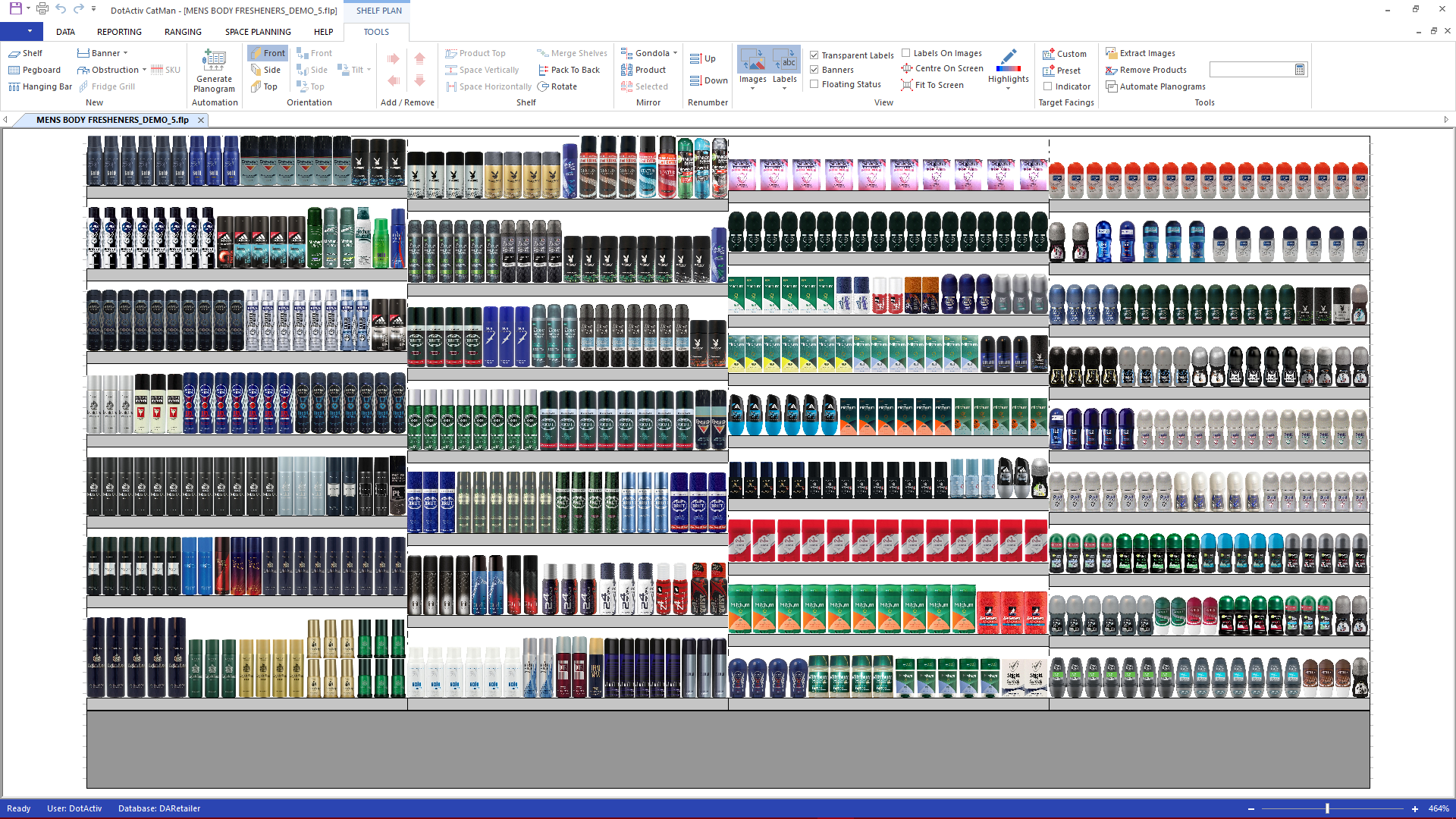Disable Transparent Labels
The width and height of the screenshot is (1456, 819).
click(814, 55)
